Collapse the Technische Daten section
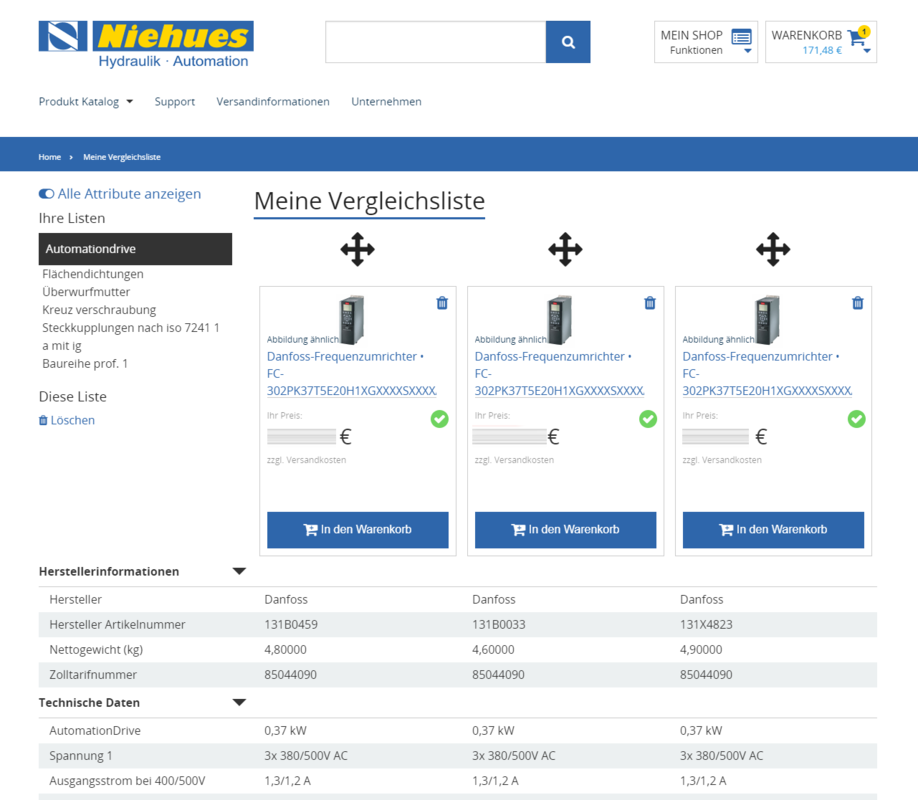918x800 pixels. [x=239, y=702]
